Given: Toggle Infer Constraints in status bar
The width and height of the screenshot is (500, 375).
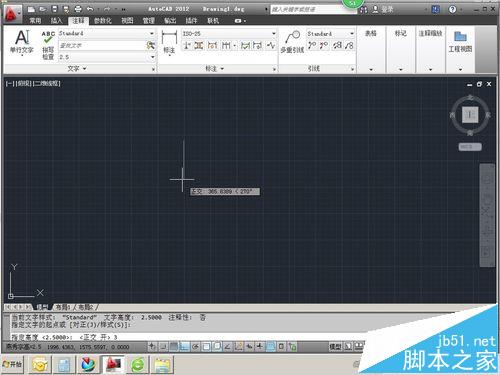Looking at the screenshot, I should click(152, 347).
